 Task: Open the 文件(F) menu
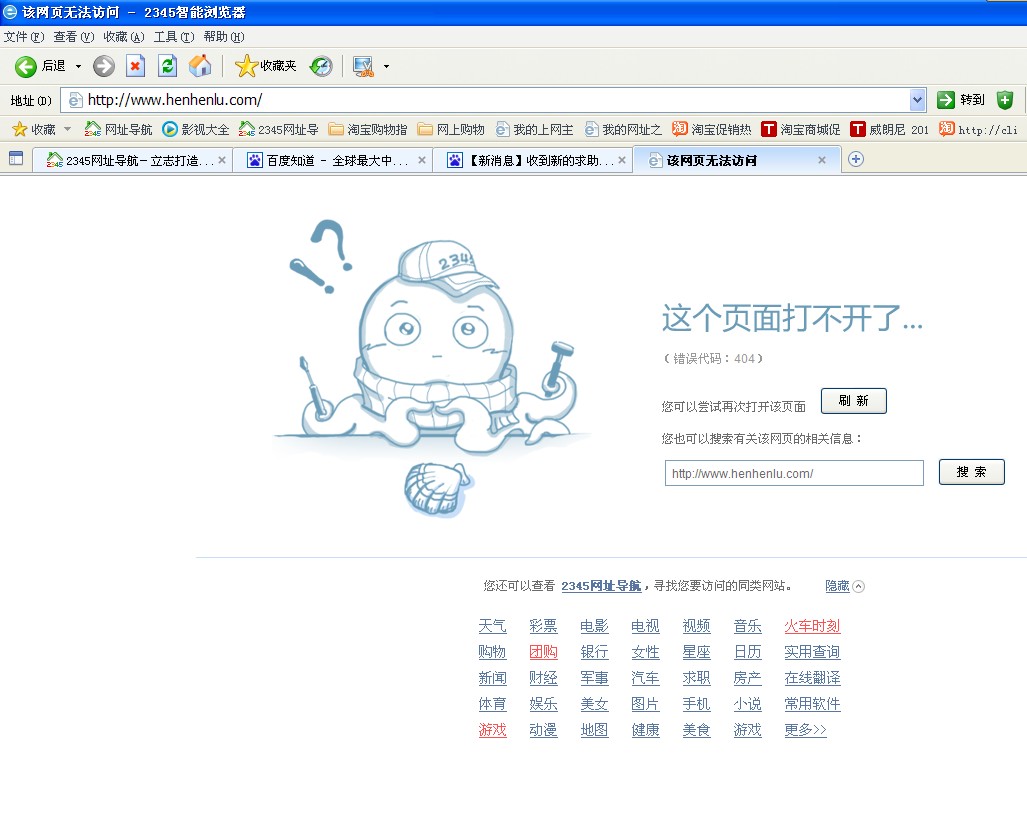(x=24, y=37)
